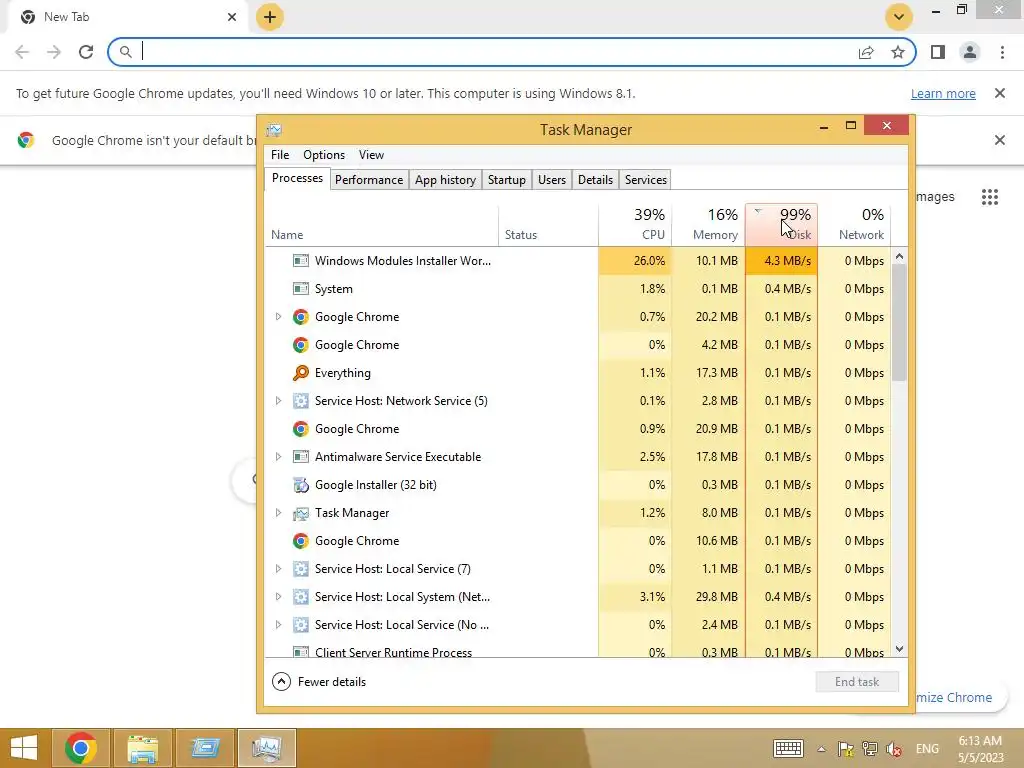Click the Windows Modules Installer Worker process icon
The width and height of the screenshot is (1024, 768).
coord(300,261)
